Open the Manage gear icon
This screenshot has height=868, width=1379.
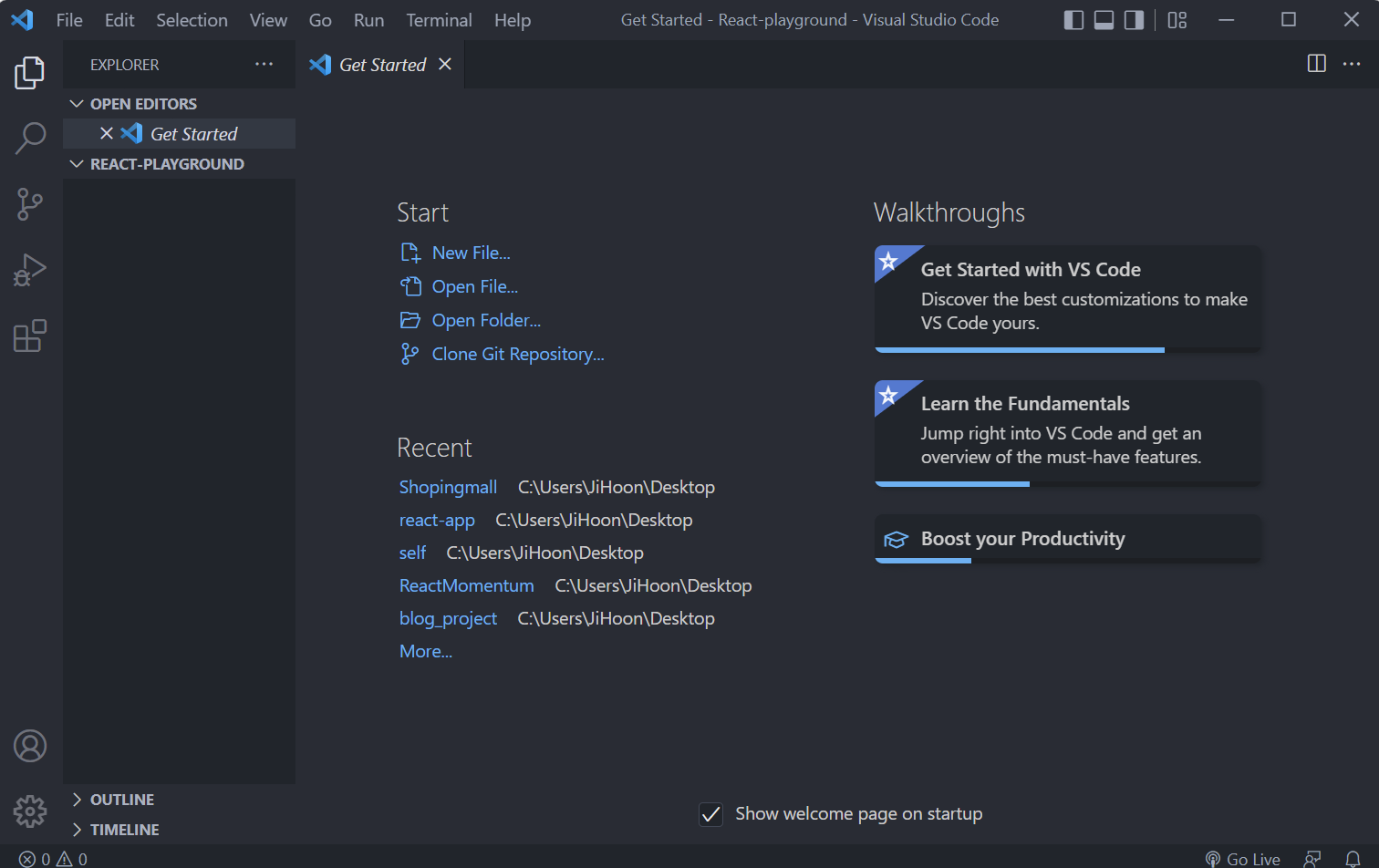pyautogui.click(x=30, y=811)
